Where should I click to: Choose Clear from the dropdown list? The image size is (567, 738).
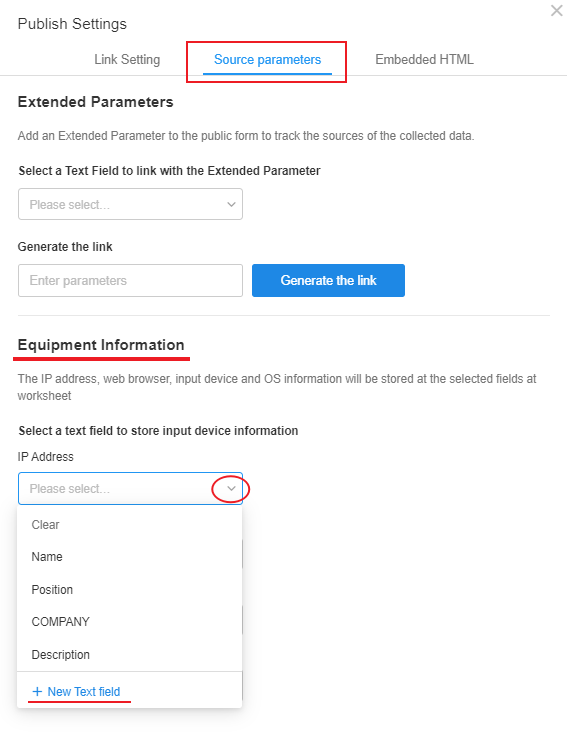click(129, 524)
